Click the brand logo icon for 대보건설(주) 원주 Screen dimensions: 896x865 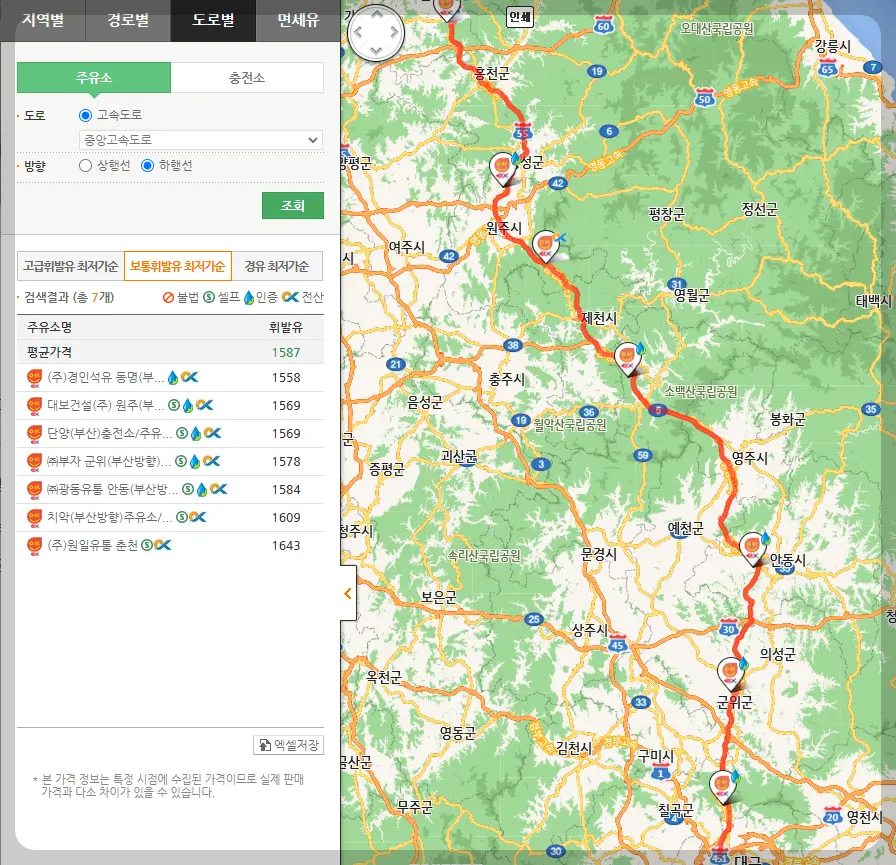[34, 406]
